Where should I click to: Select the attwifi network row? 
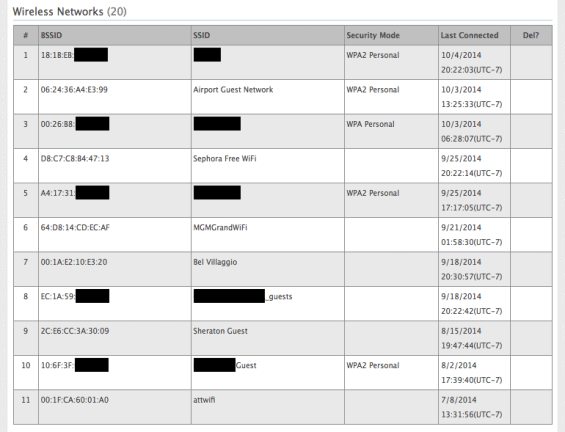(282, 407)
